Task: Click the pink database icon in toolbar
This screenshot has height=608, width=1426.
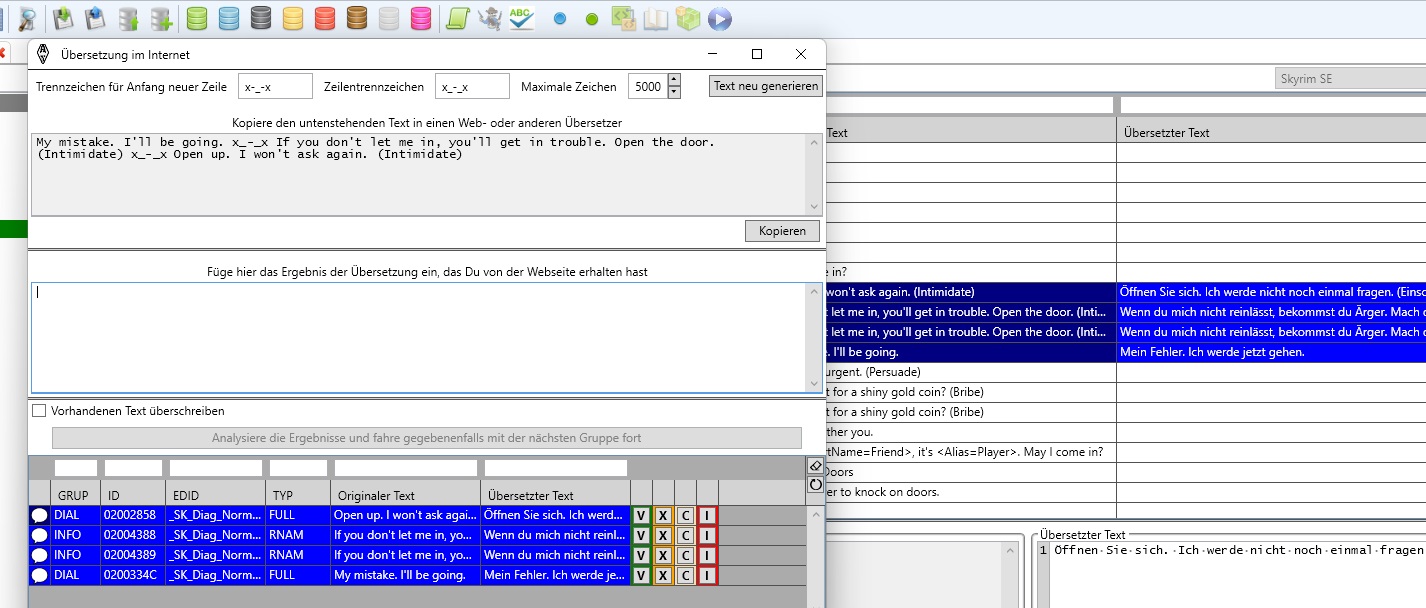Action: tap(421, 17)
